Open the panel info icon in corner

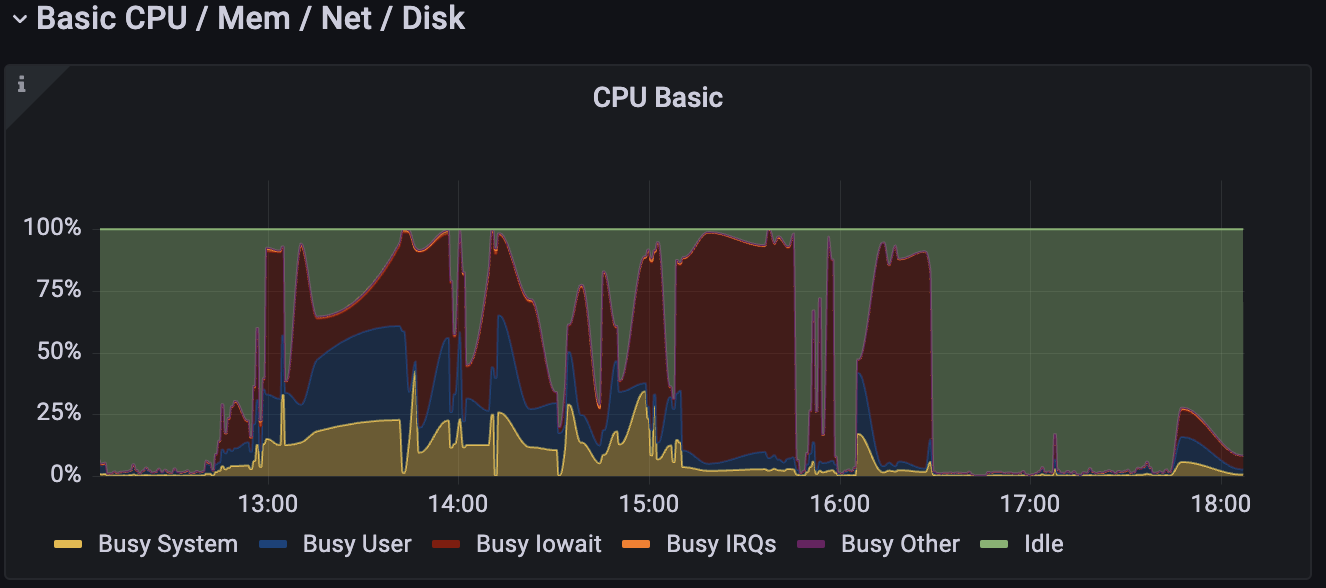[22, 84]
